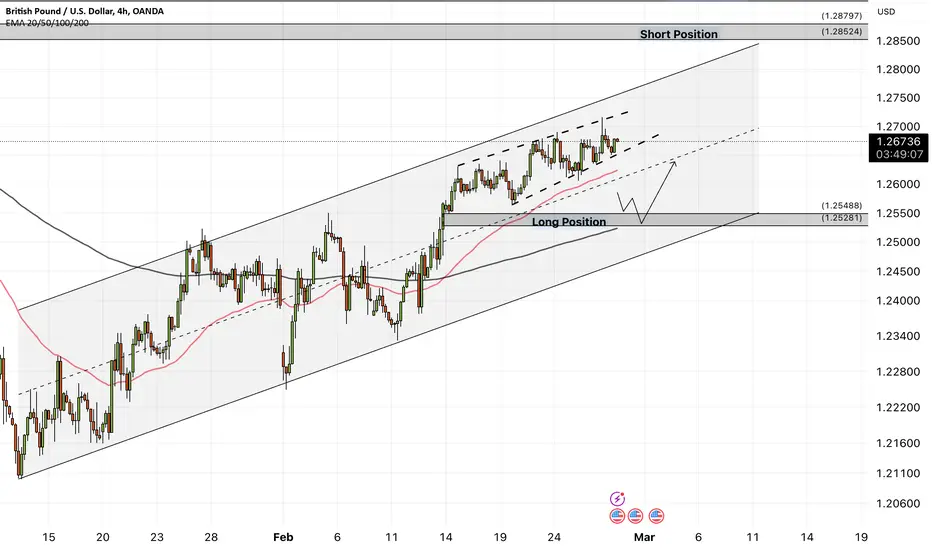Click the (1.25281) price label
Screen dimensions: 932x550
pos(842,218)
